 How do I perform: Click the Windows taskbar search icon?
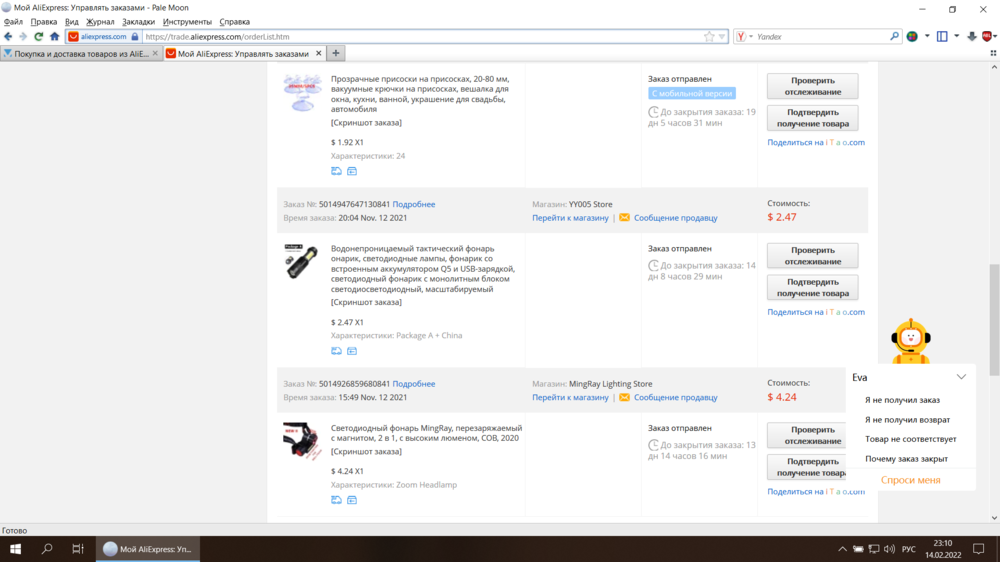[x=47, y=549]
